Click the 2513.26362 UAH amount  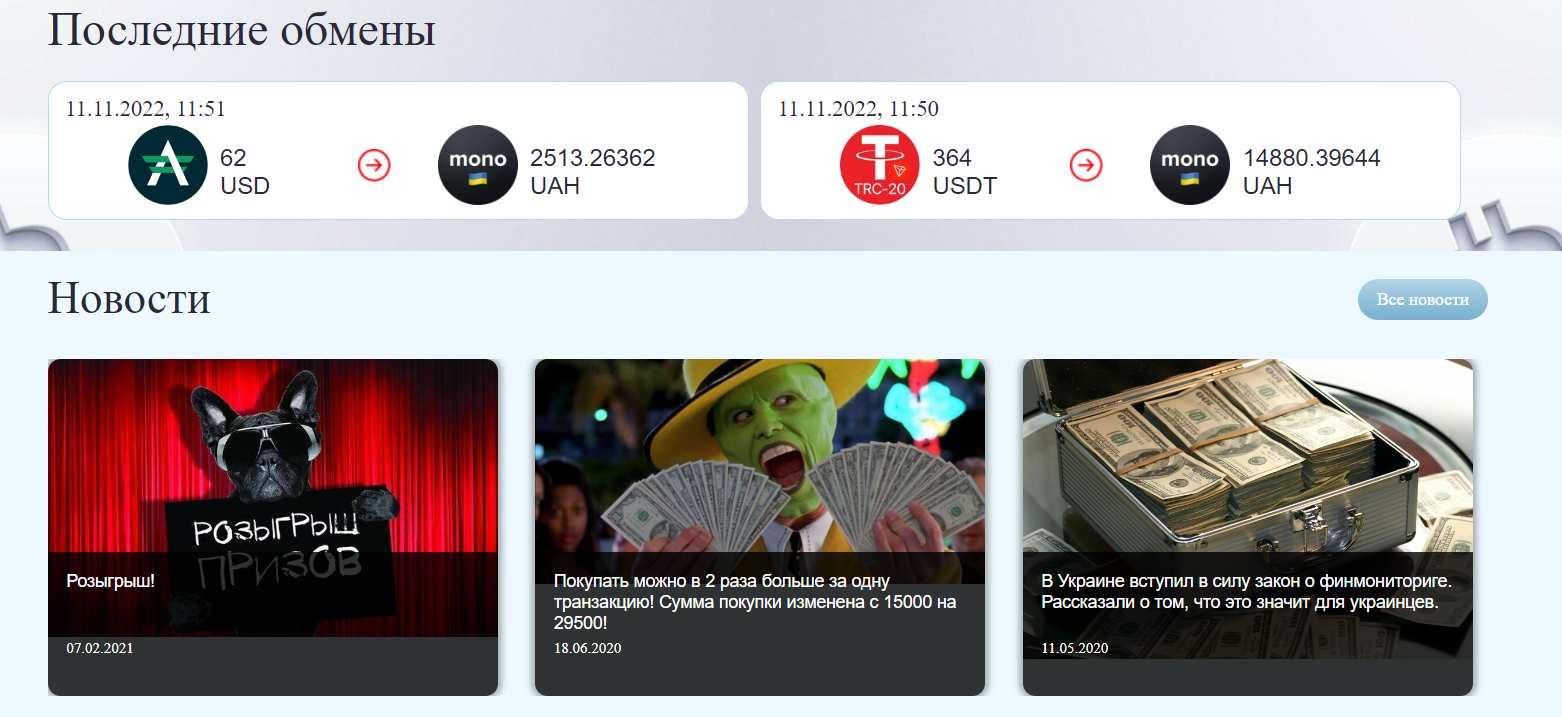593,172
